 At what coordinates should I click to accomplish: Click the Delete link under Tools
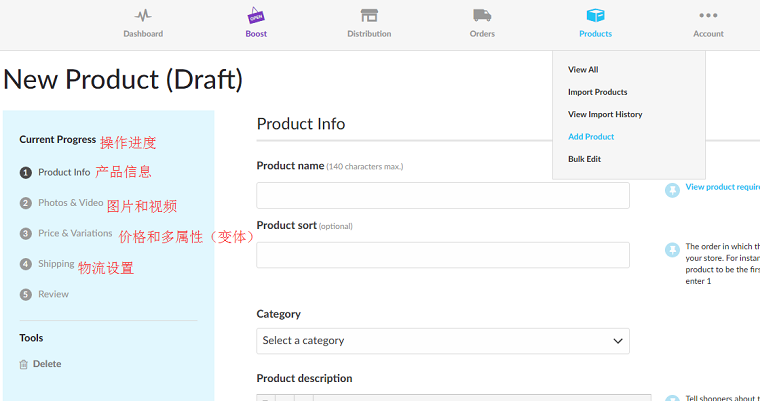47,364
